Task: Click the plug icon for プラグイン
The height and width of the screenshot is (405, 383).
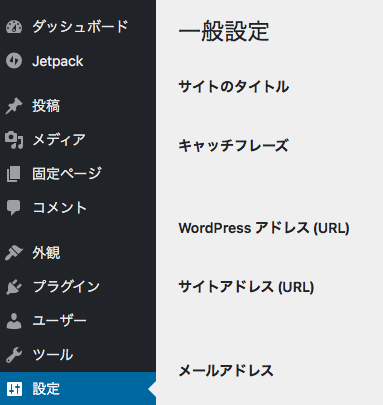Action: (14, 287)
